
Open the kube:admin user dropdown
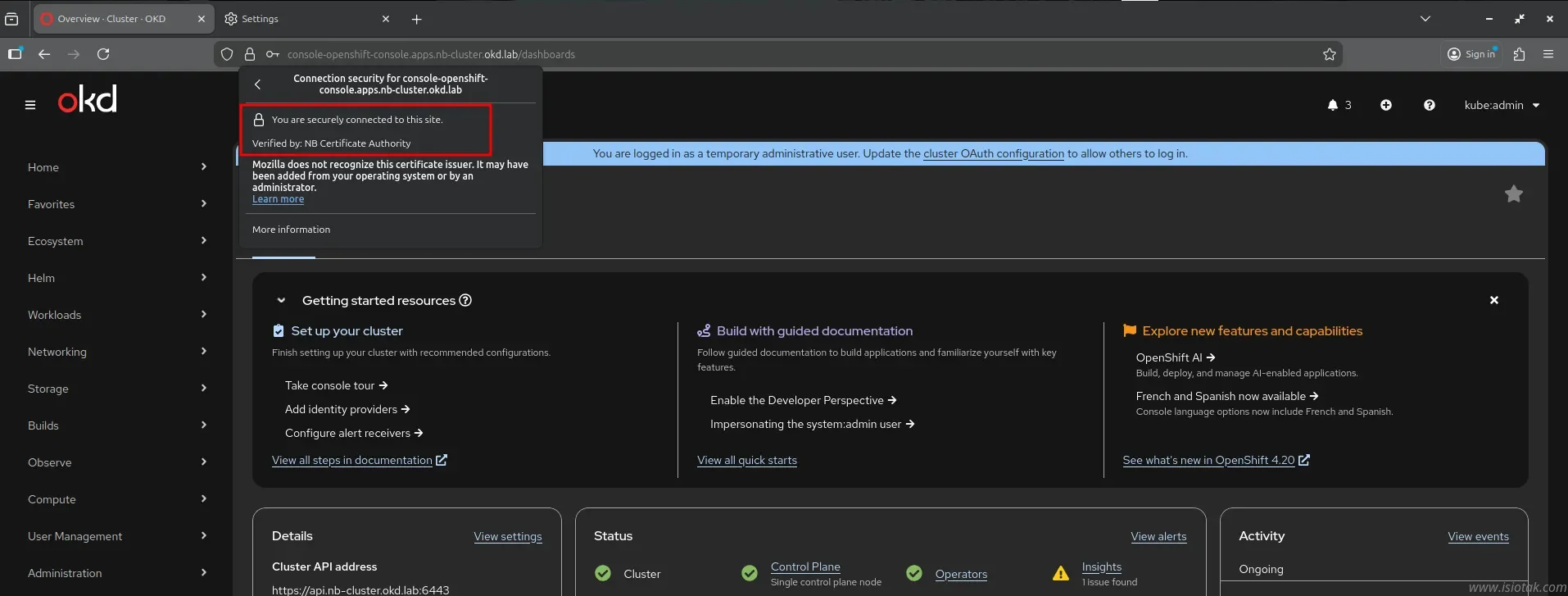pyautogui.click(x=1502, y=105)
